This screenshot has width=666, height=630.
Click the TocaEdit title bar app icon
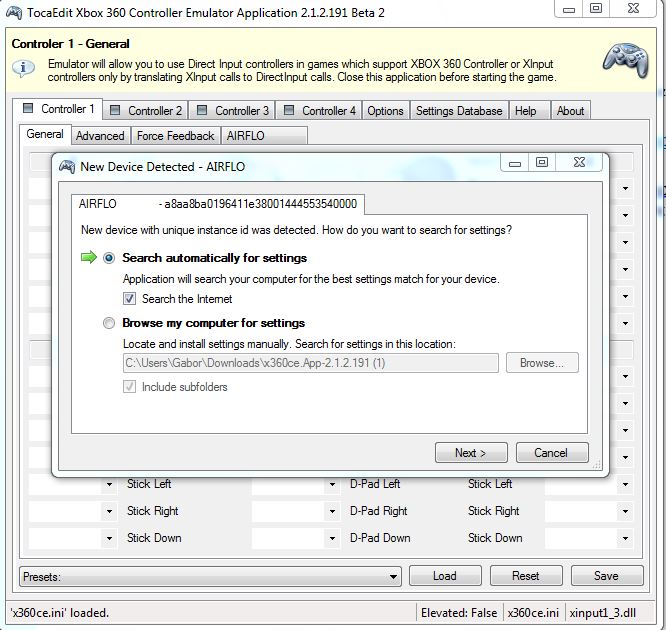coord(14,13)
